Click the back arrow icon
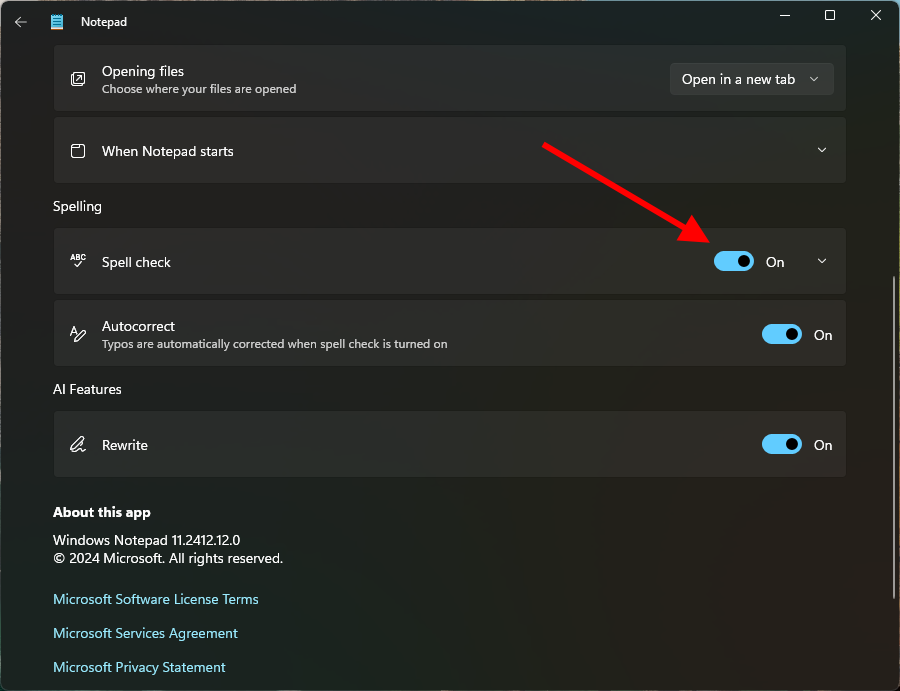 click(x=21, y=21)
